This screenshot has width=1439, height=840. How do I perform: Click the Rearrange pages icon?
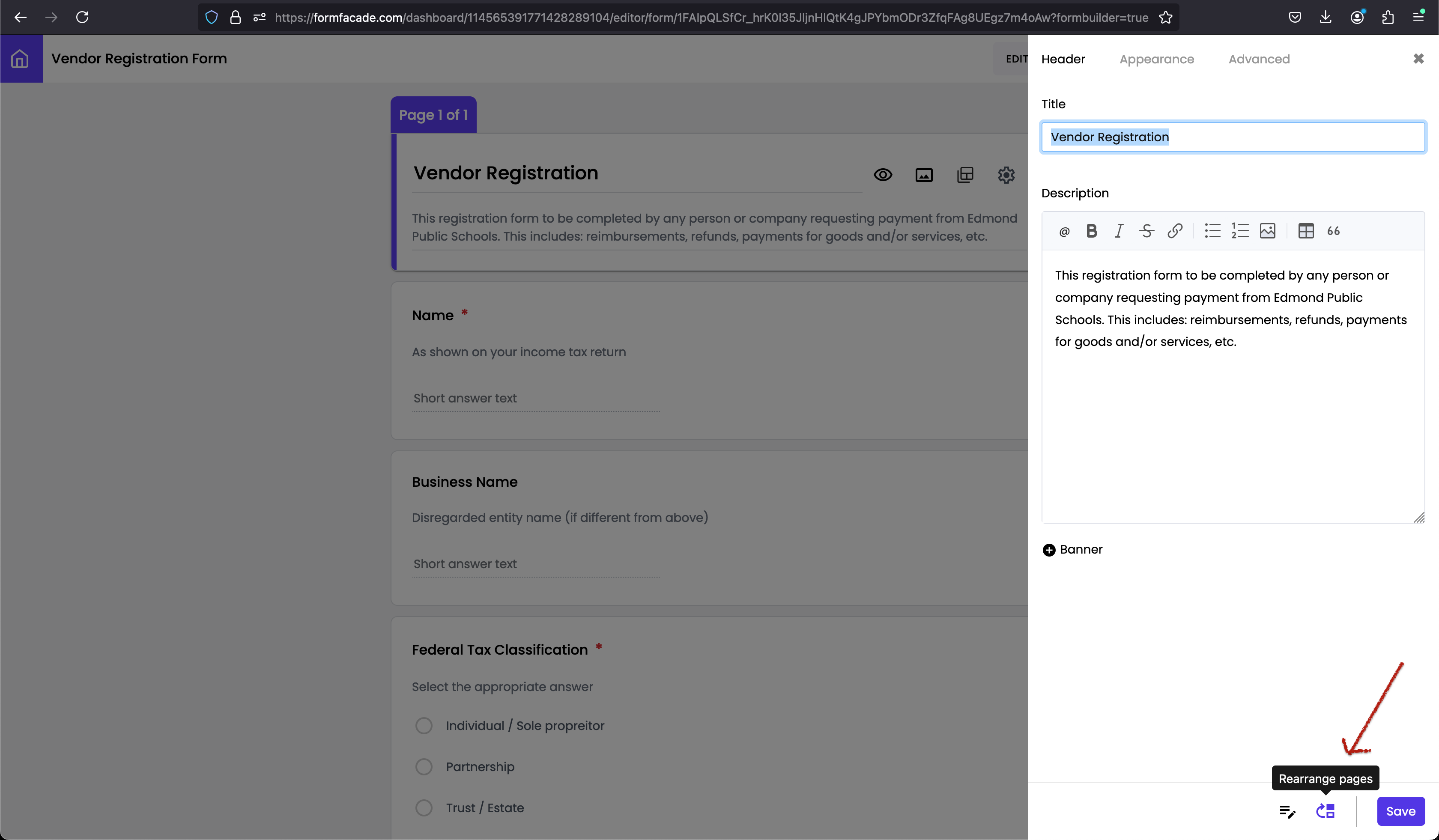(1325, 811)
